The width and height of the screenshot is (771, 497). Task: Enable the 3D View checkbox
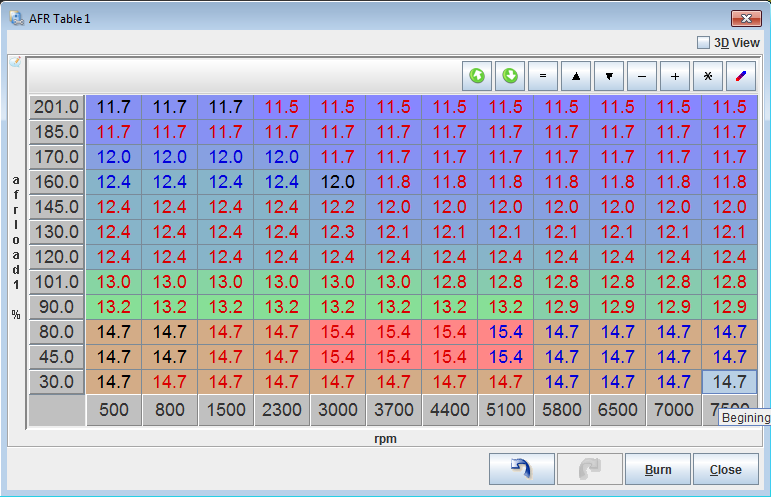(704, 43)
